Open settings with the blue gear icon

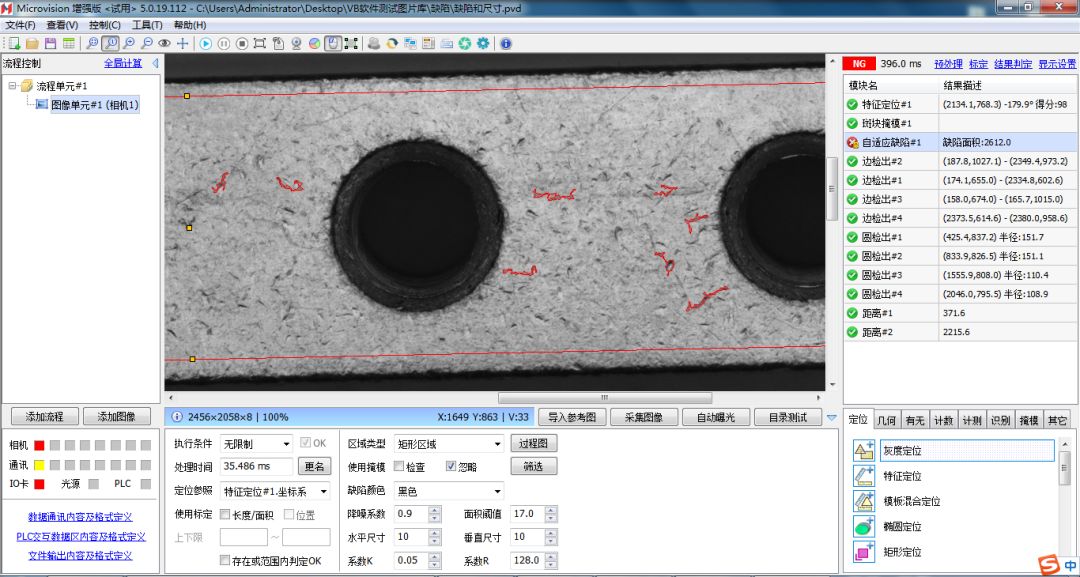coord(483,43)
